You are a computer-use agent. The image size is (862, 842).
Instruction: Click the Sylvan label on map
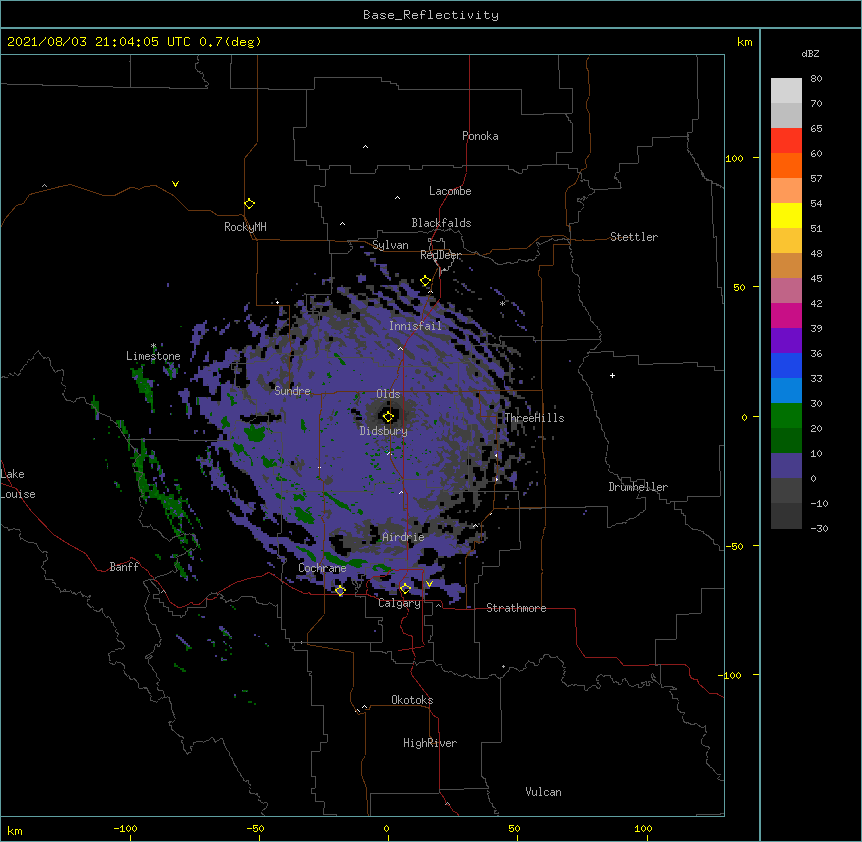point(390,245)
